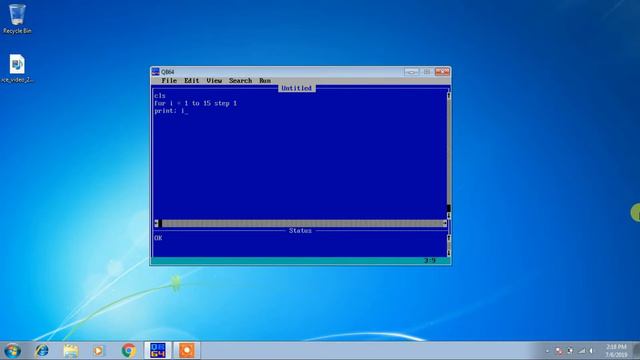640x360 pixels.
Task: Close the QB64 window
Action: click(442, 72)
